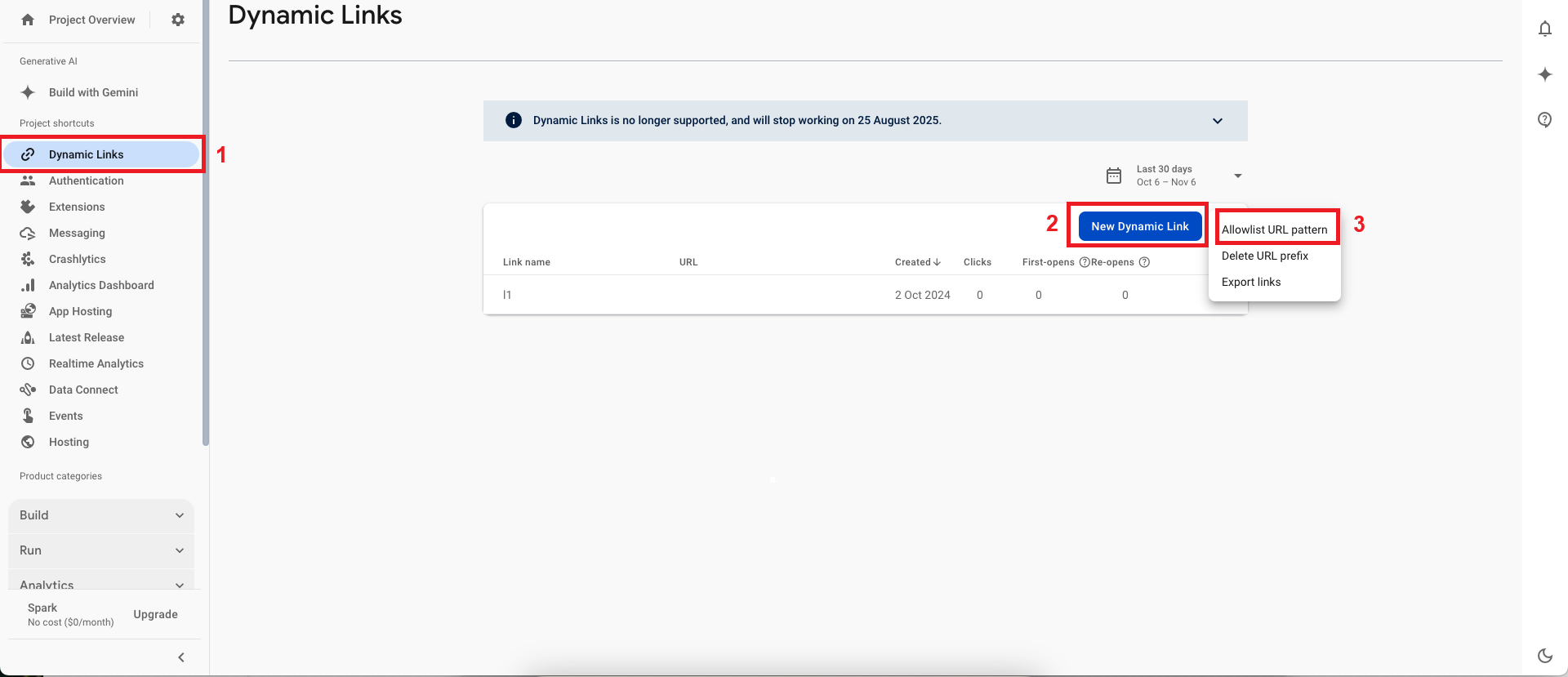Choose Delete URL prefix from menu

click(1265, 256)
